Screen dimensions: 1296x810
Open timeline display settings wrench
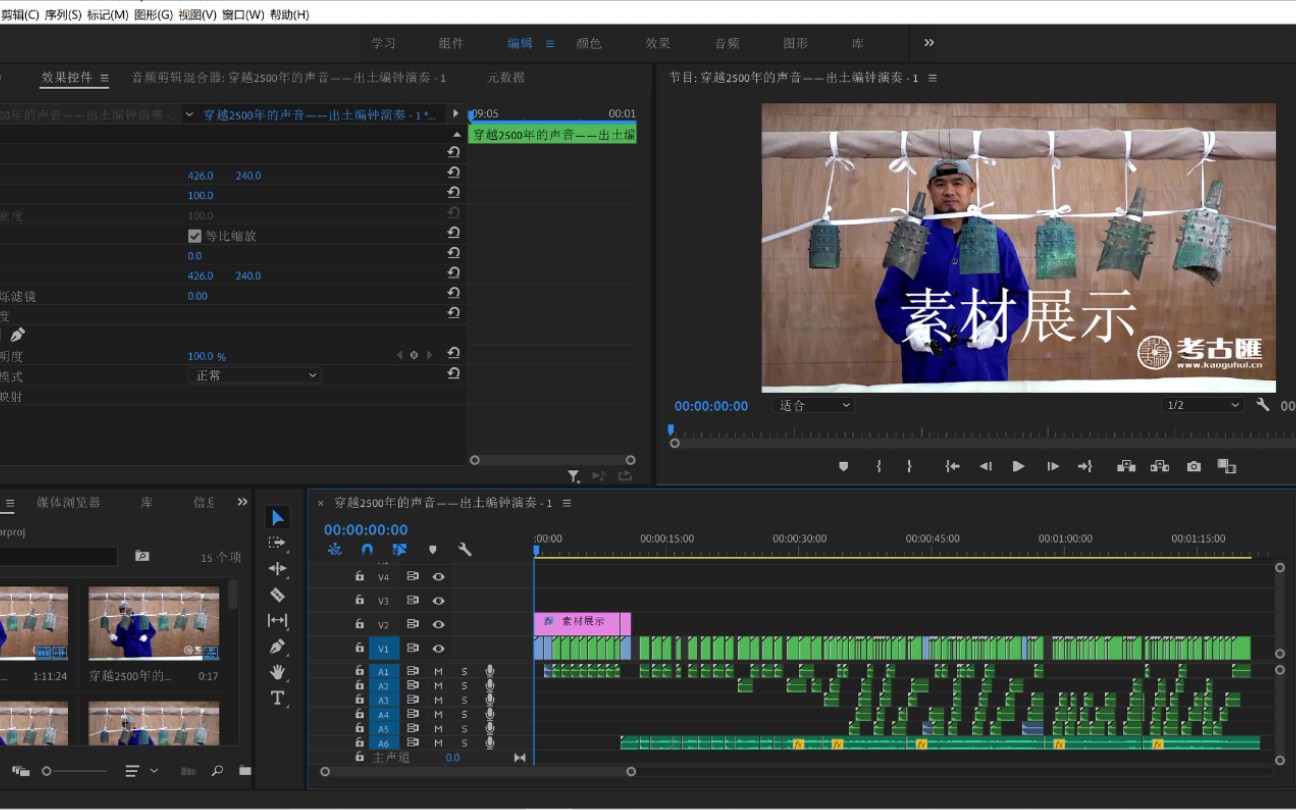click(x=464, y=549)
